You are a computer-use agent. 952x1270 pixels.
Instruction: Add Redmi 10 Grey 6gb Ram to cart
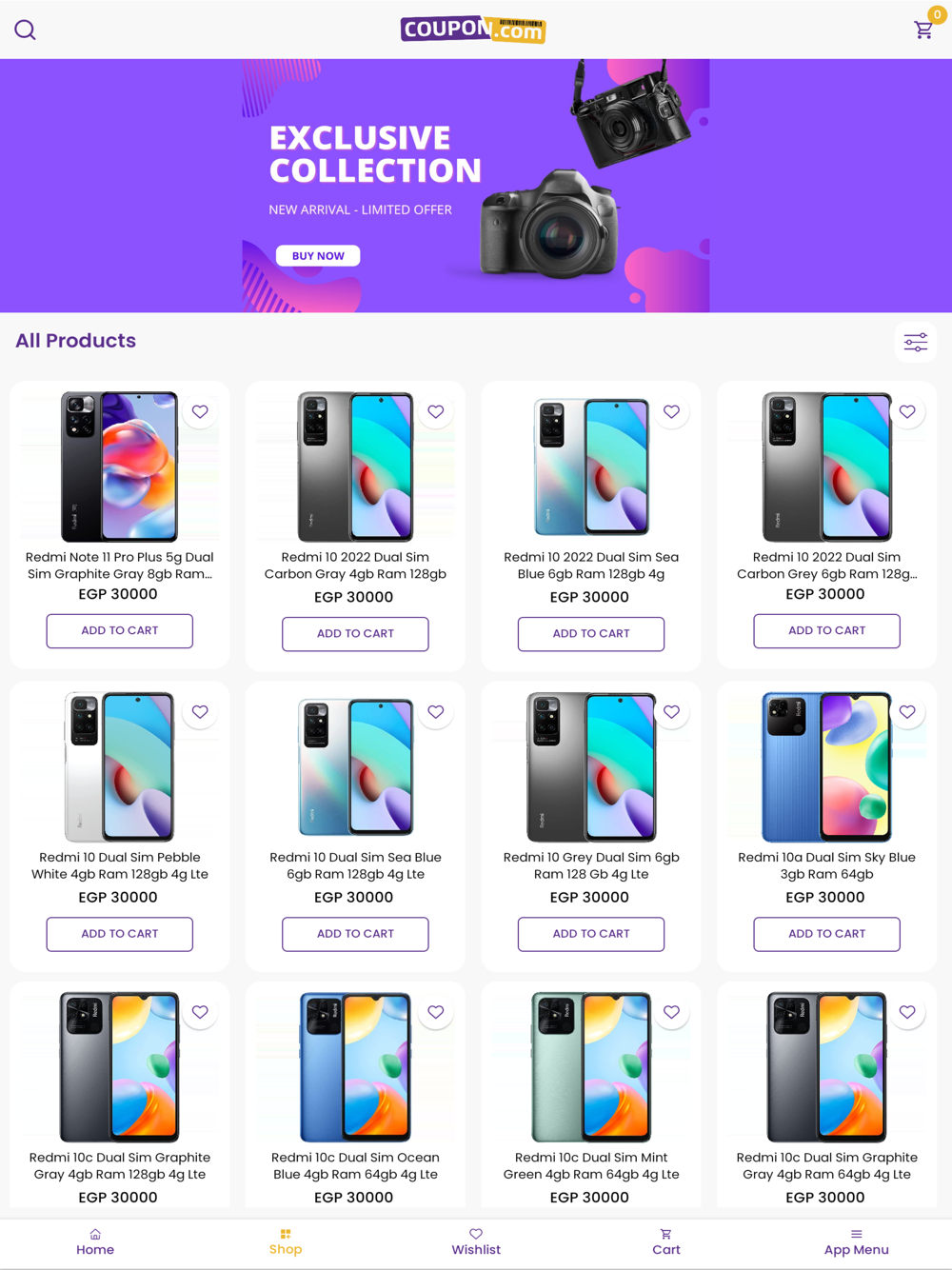coord(591,934)
